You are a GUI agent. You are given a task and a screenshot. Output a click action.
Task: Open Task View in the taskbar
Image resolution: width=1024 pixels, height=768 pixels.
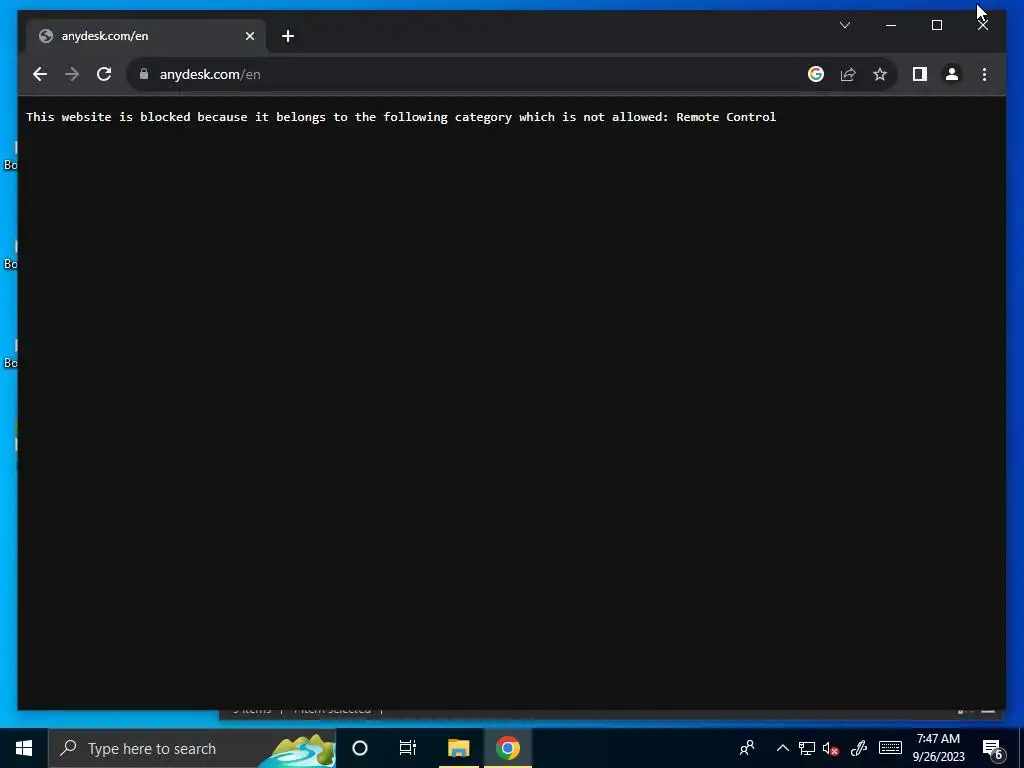(x=408, y=748)
